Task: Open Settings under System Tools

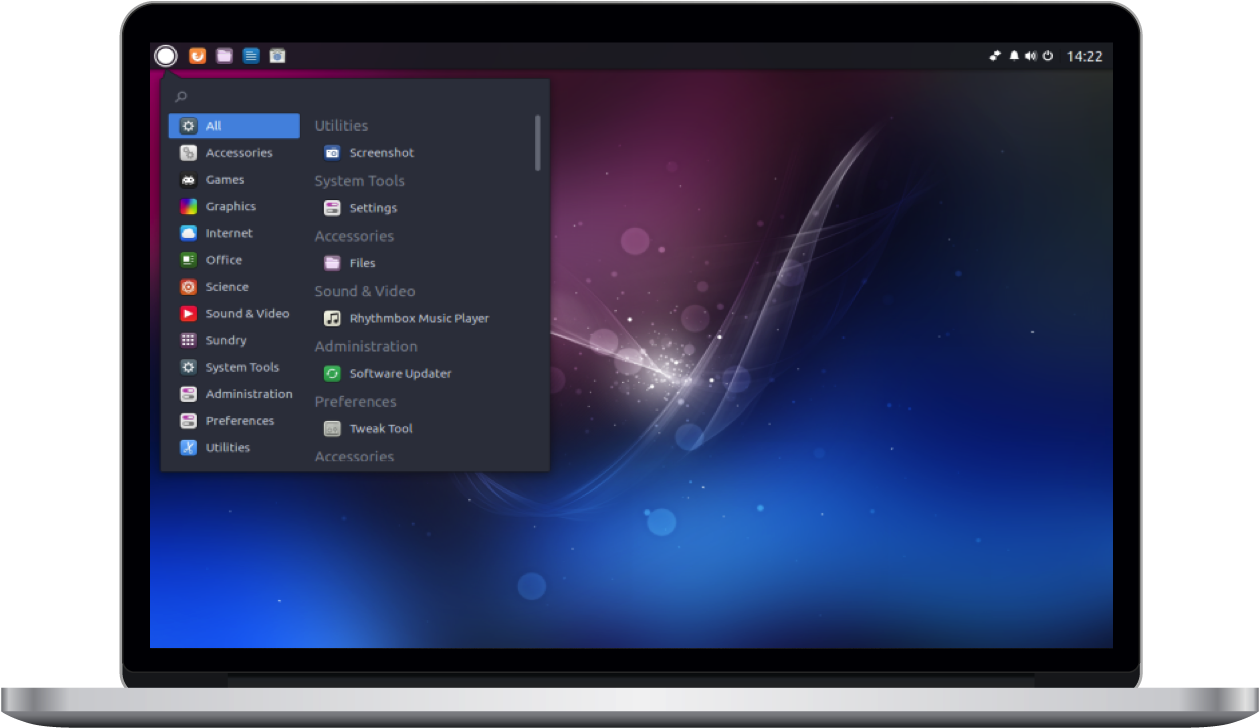Action: [373, 207]
